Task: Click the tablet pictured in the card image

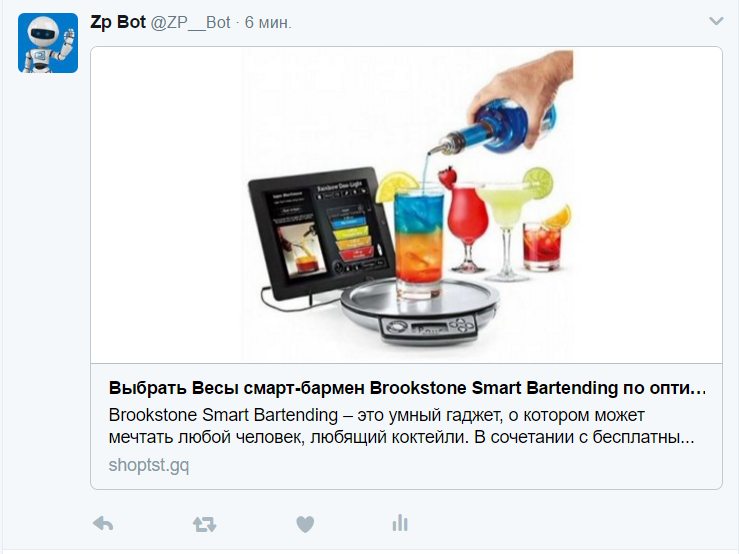Action: [320, 232]
